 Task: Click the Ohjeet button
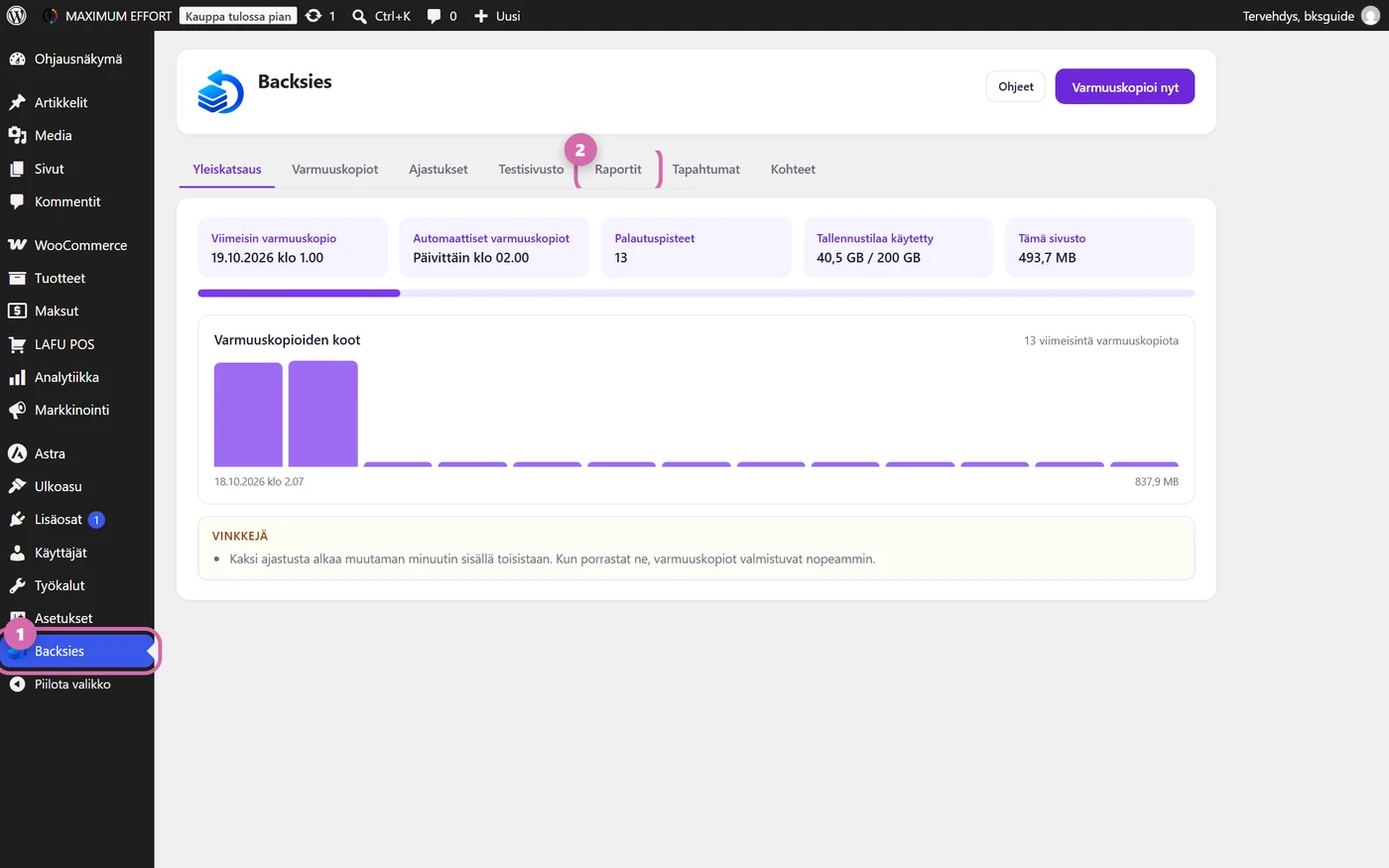(1016, 86)
